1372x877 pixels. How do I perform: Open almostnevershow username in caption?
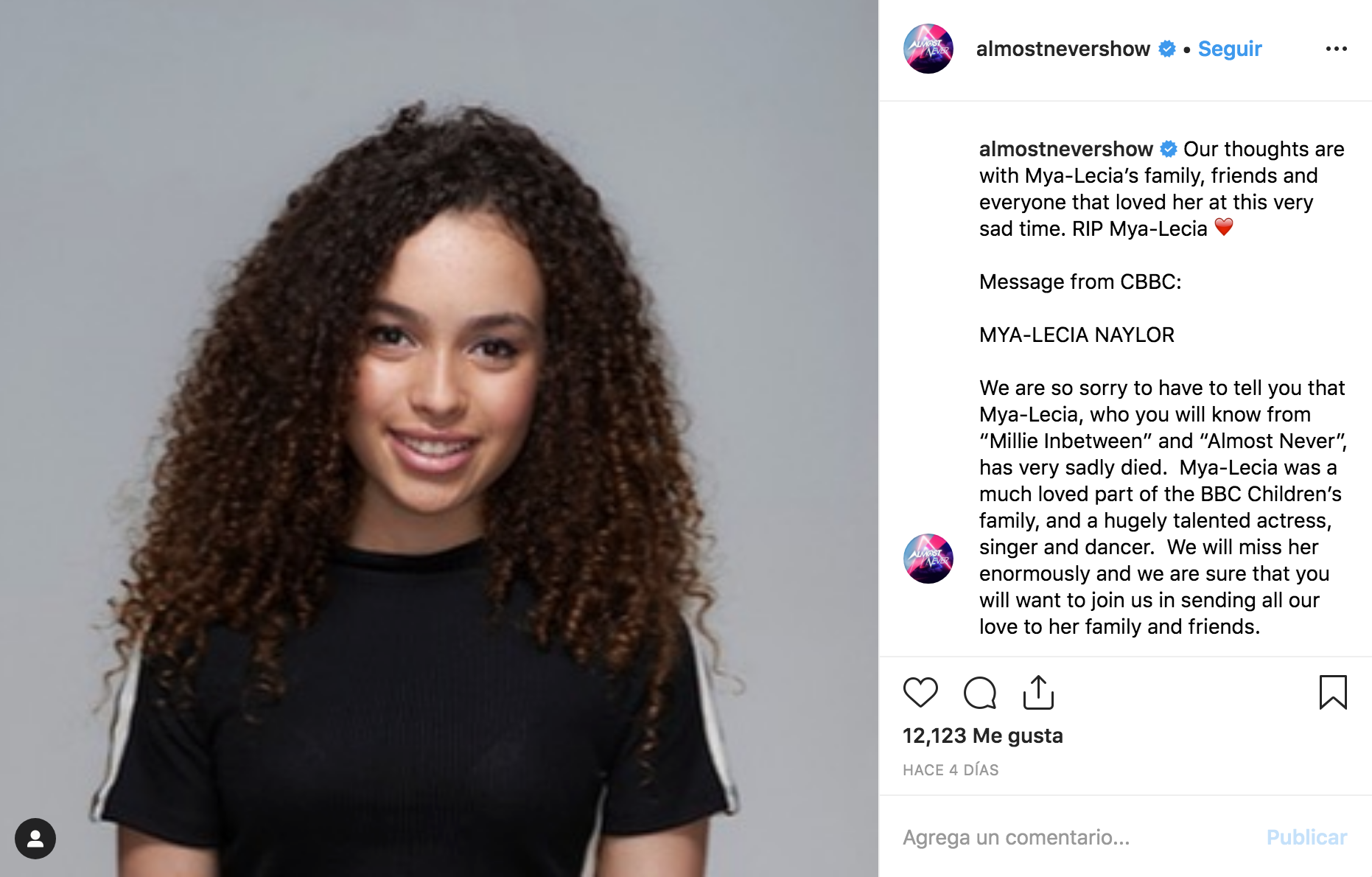pyautogui.click(x=1065, y=149)
